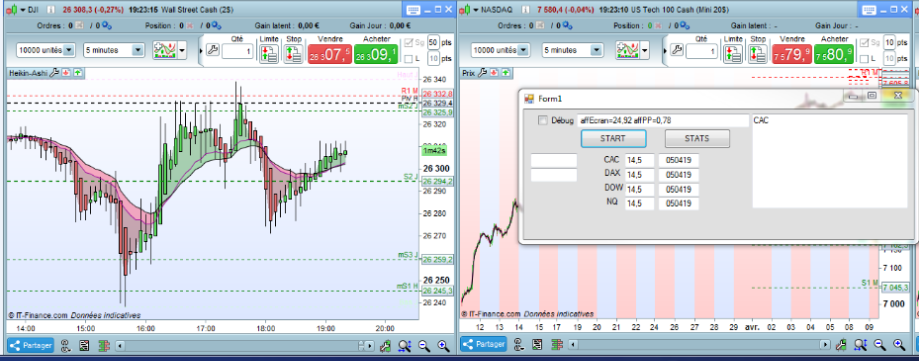Click zoom out magnifier in NASDAQ bottom toolbar
The height and width of the screenshot is (361, 919).
coord(879,345)
